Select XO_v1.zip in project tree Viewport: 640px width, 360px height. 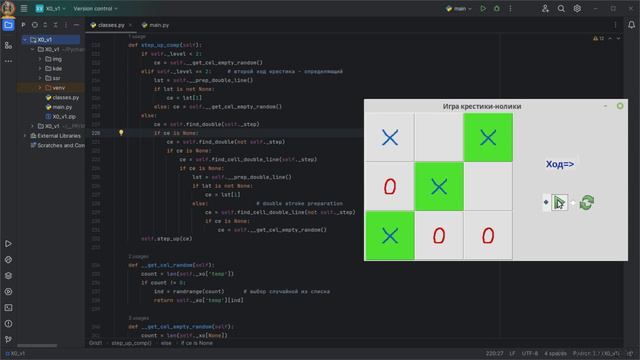coord(60,117)
